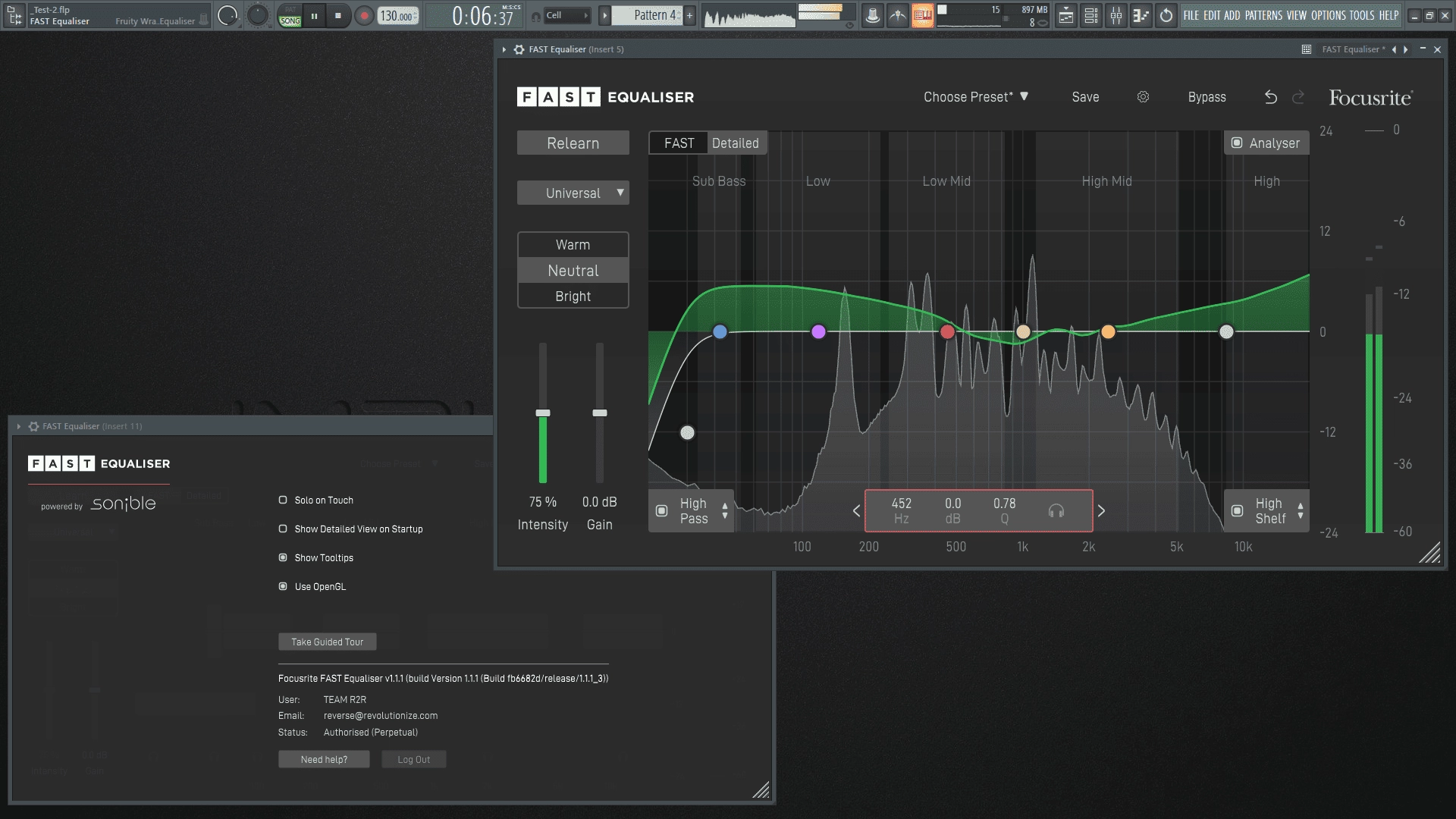Toggle the Analyser button
This screenshot has height=819, width=1456.
1266,143
